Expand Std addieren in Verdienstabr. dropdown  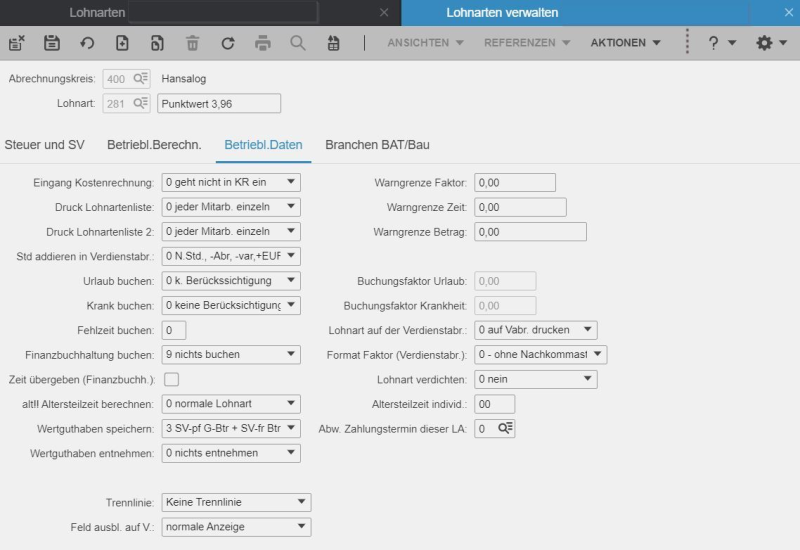231,256
